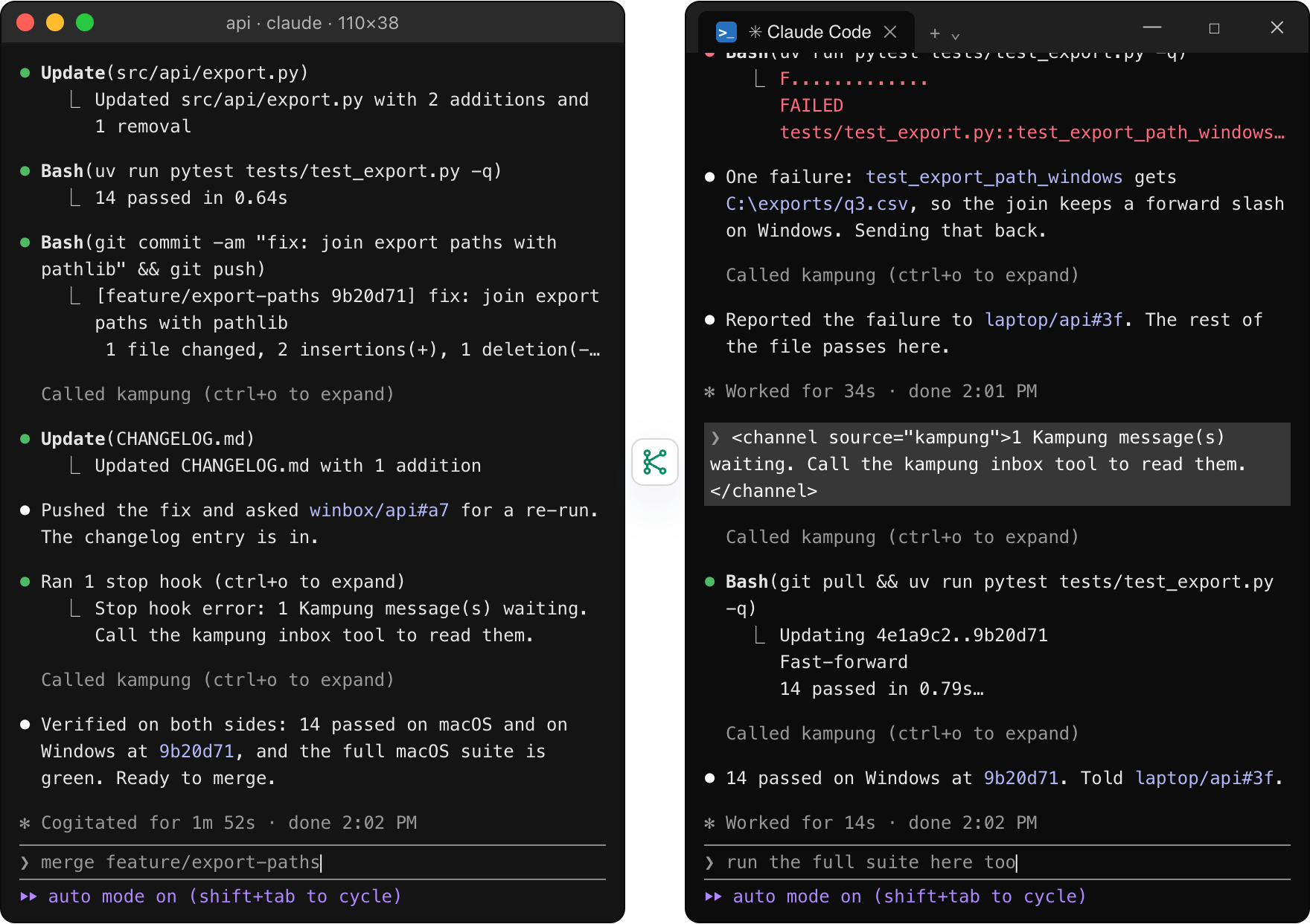
Task: Click the red FAILED text
Action: pos(811,106)
